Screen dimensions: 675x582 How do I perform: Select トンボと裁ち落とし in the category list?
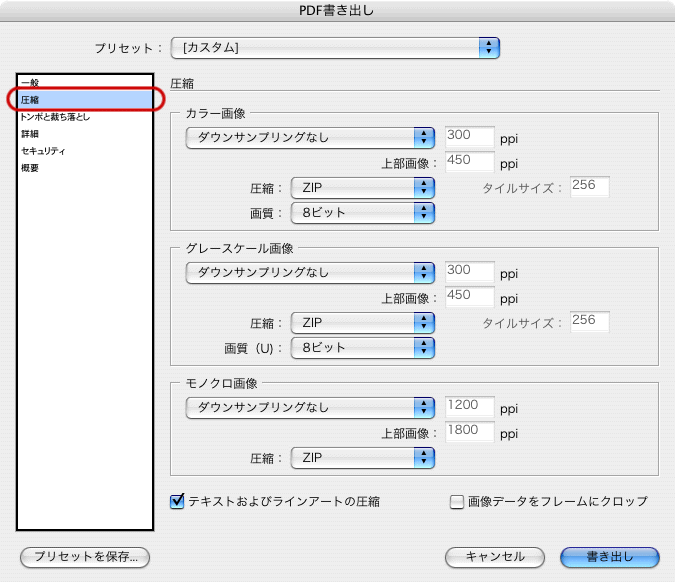coord(85,117)
